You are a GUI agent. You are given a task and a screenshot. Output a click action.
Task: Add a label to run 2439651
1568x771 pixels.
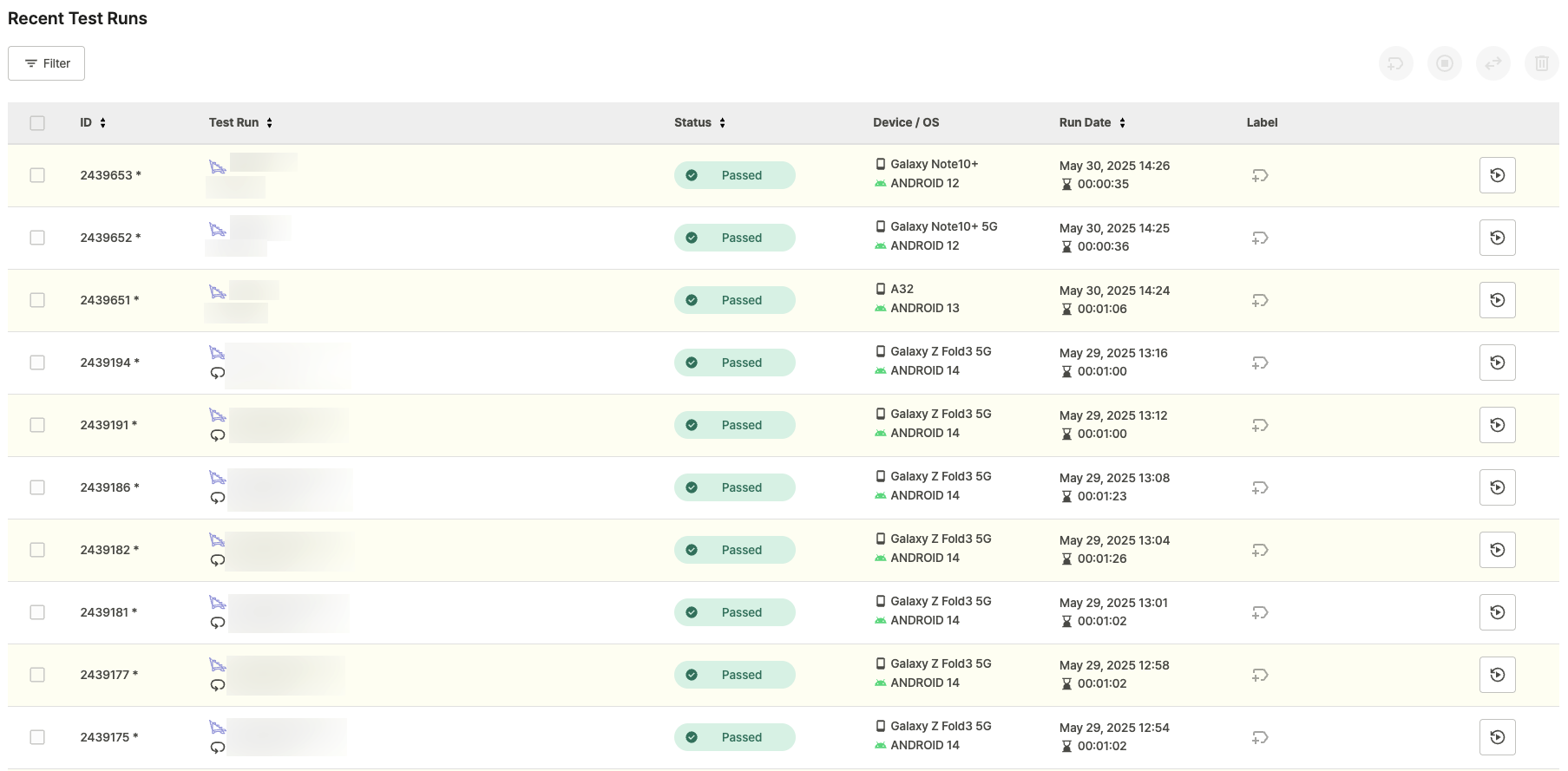(1260, 300)
